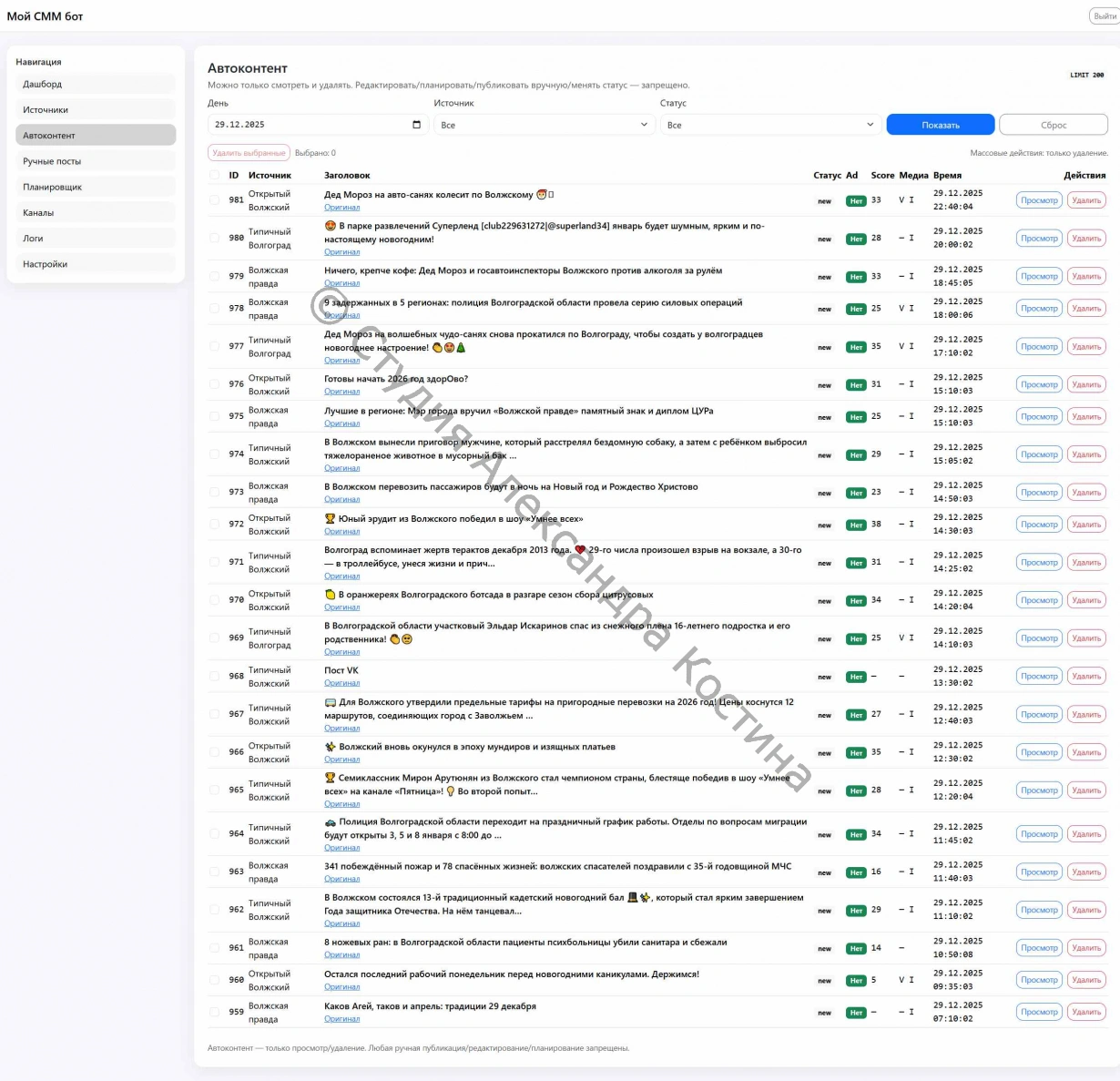Click the green Нет ad badge for post 981
This screenshot has width=1120, height=1081.
tap(855, 201)
